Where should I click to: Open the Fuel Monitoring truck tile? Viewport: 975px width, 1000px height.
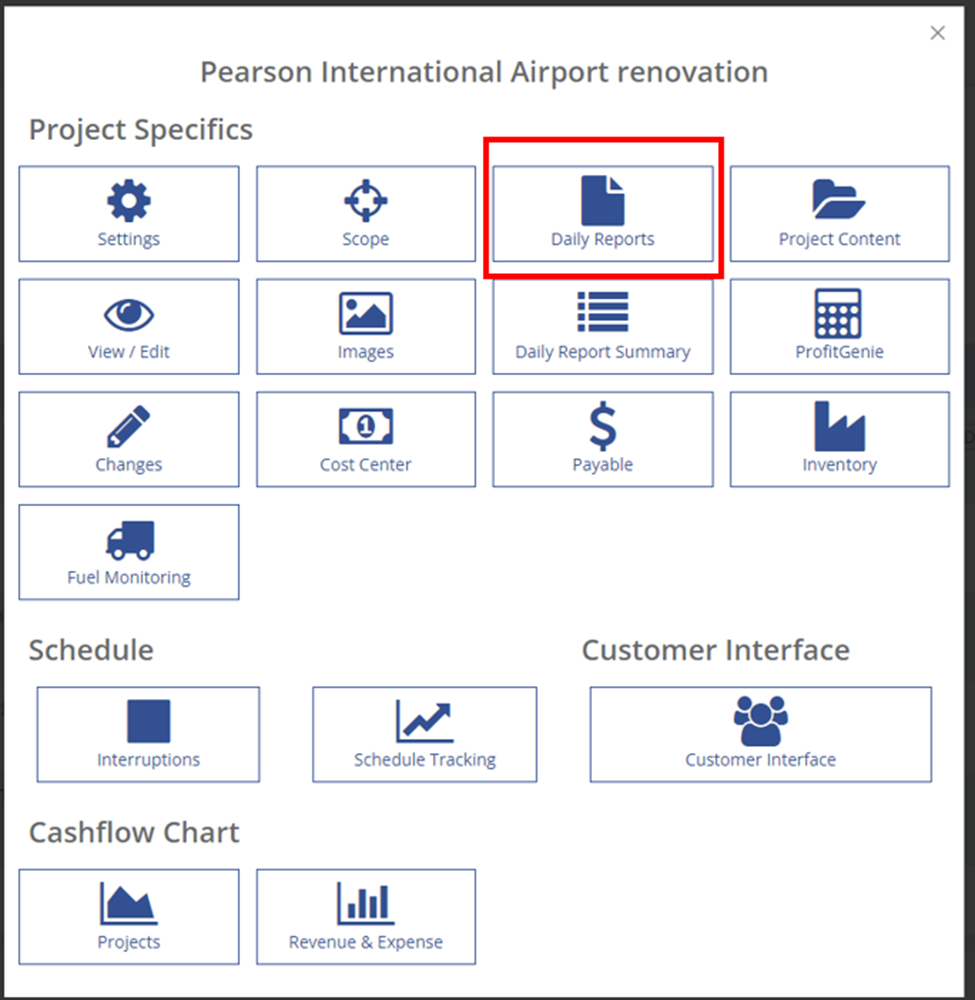coord(129,552)
